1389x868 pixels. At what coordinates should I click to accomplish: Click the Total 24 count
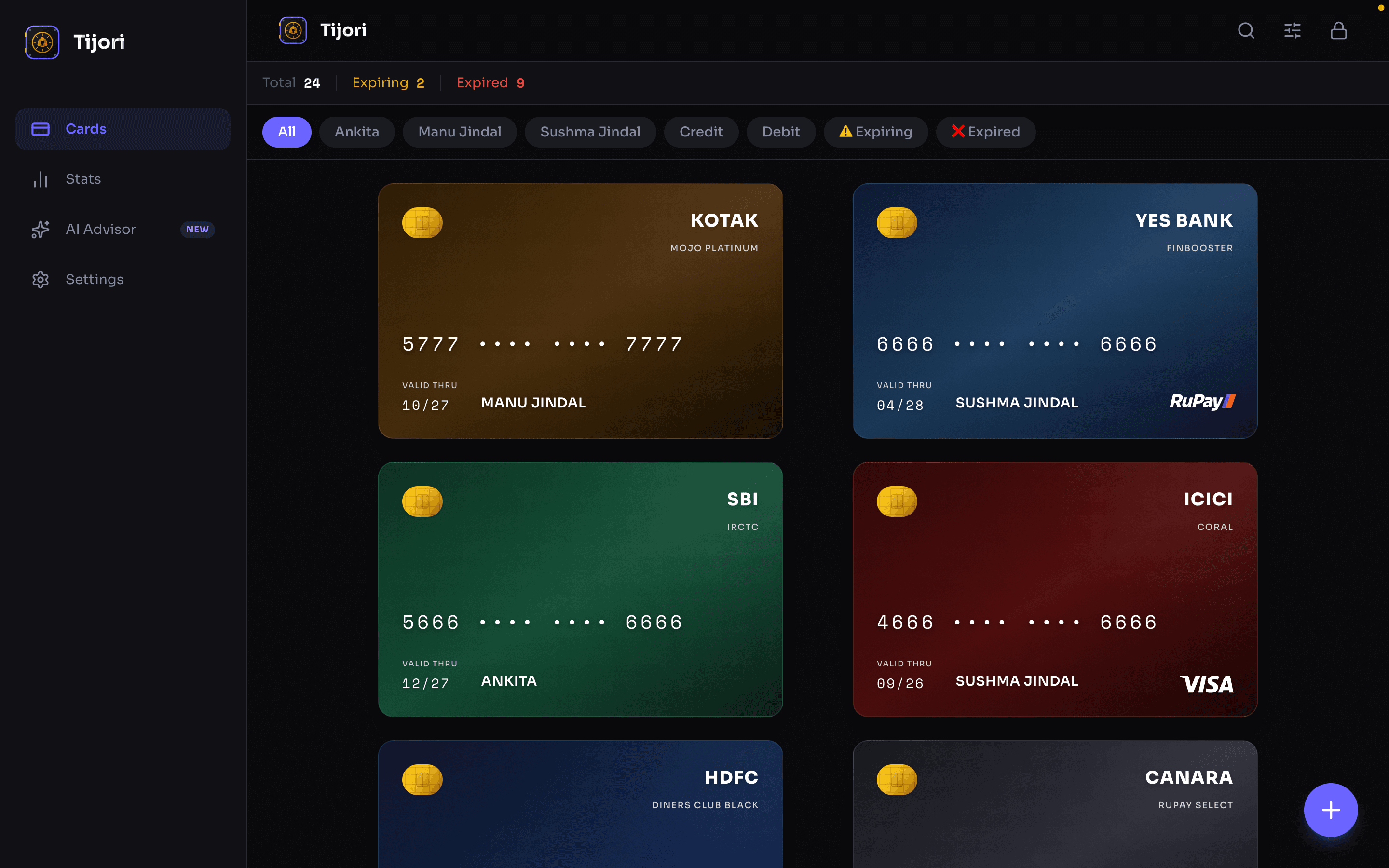tap(291, 82)
